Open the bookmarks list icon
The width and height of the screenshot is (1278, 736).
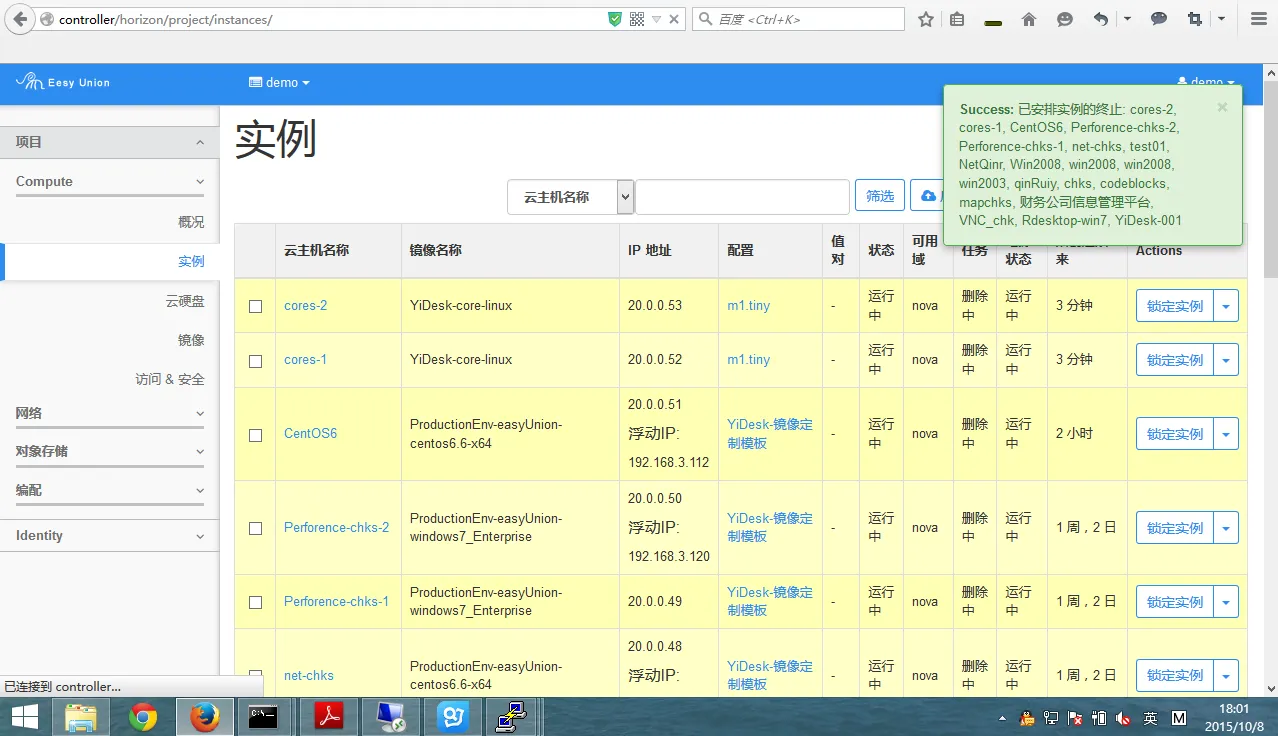(x=957, y=19)
